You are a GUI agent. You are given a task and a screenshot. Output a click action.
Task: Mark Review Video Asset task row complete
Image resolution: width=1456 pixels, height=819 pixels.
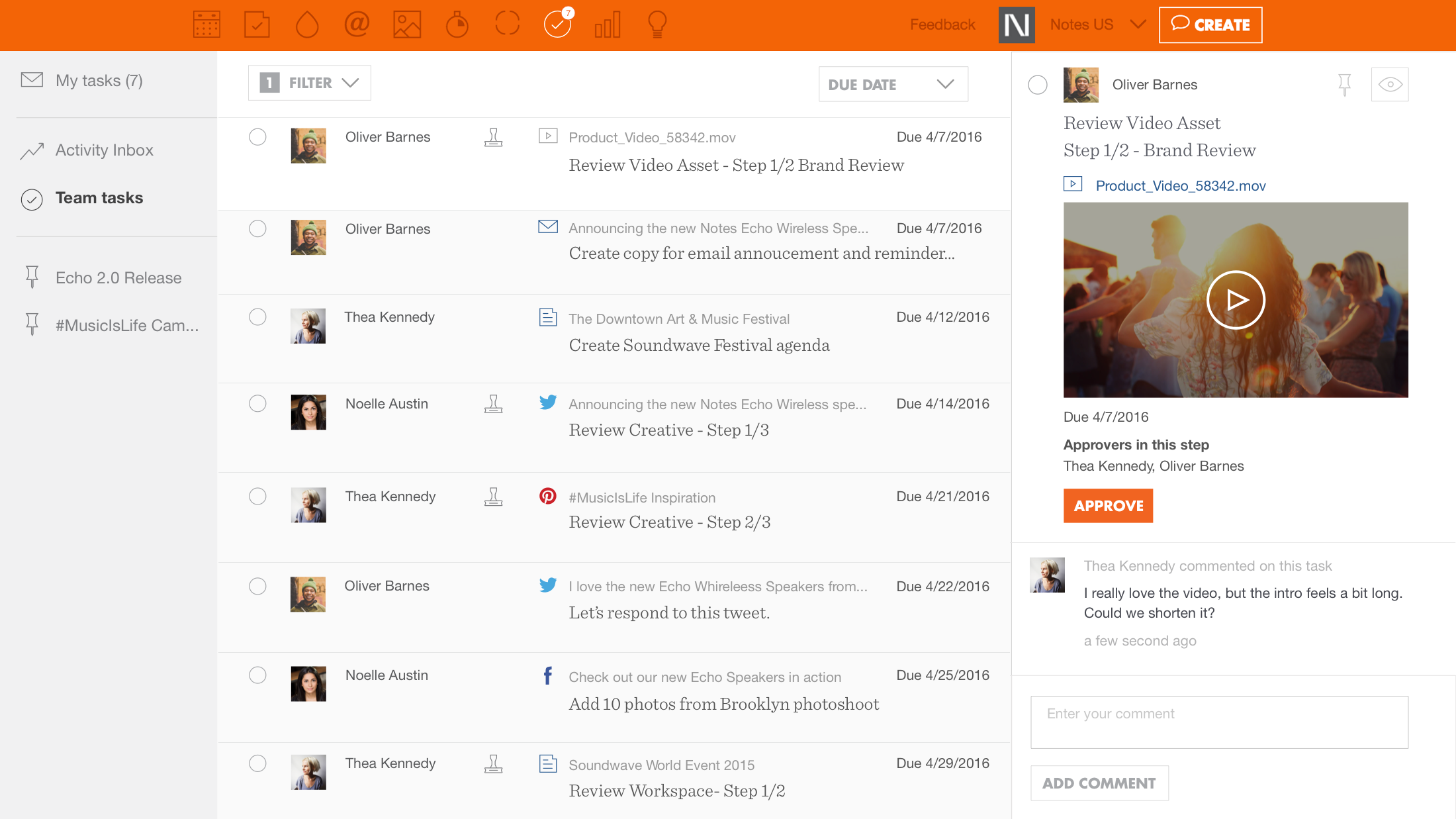click(257, 137)
